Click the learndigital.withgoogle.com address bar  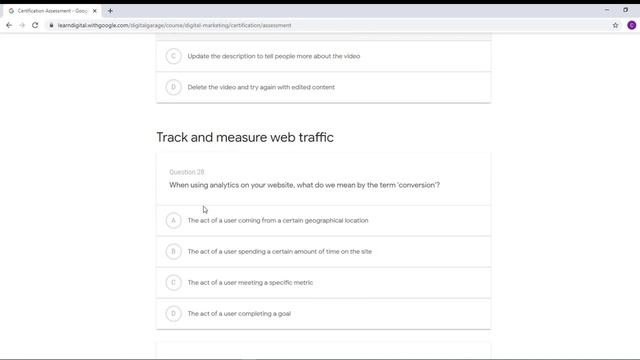pos(329,25)
